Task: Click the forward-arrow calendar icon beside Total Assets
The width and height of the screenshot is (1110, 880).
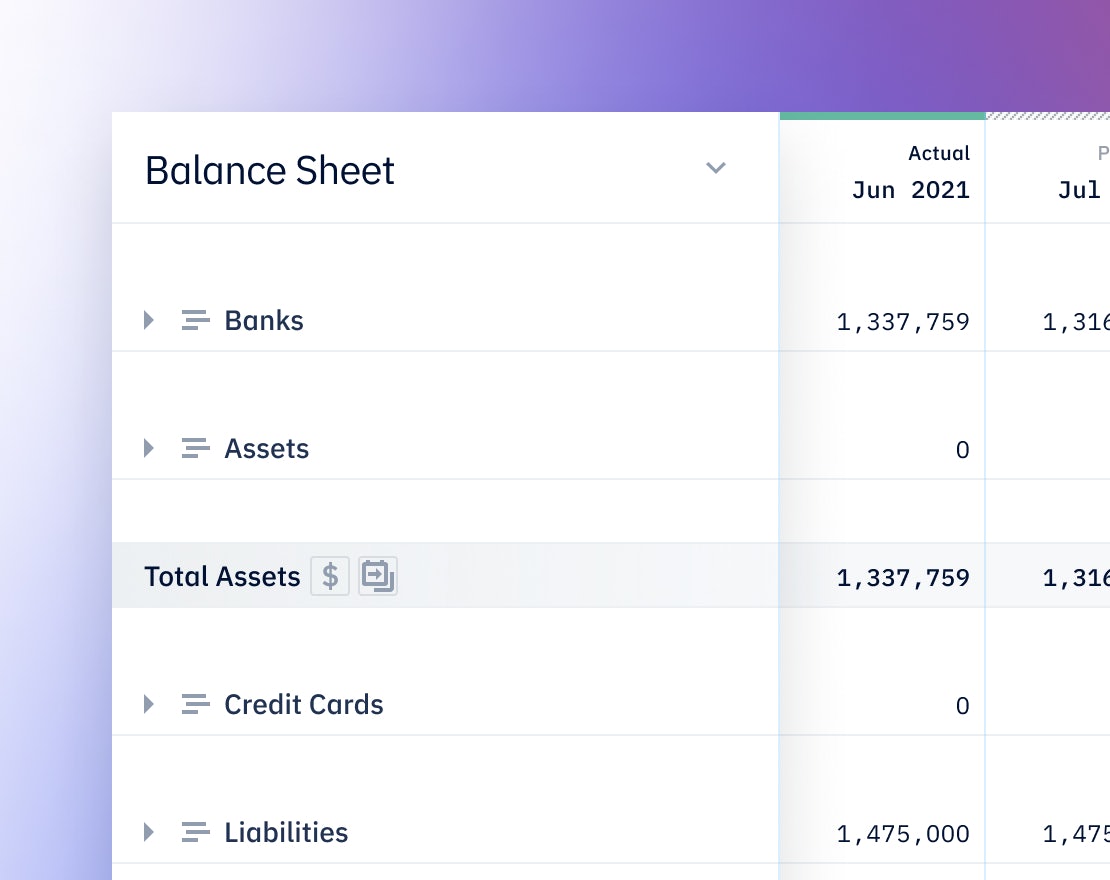Action: [377, 576]
